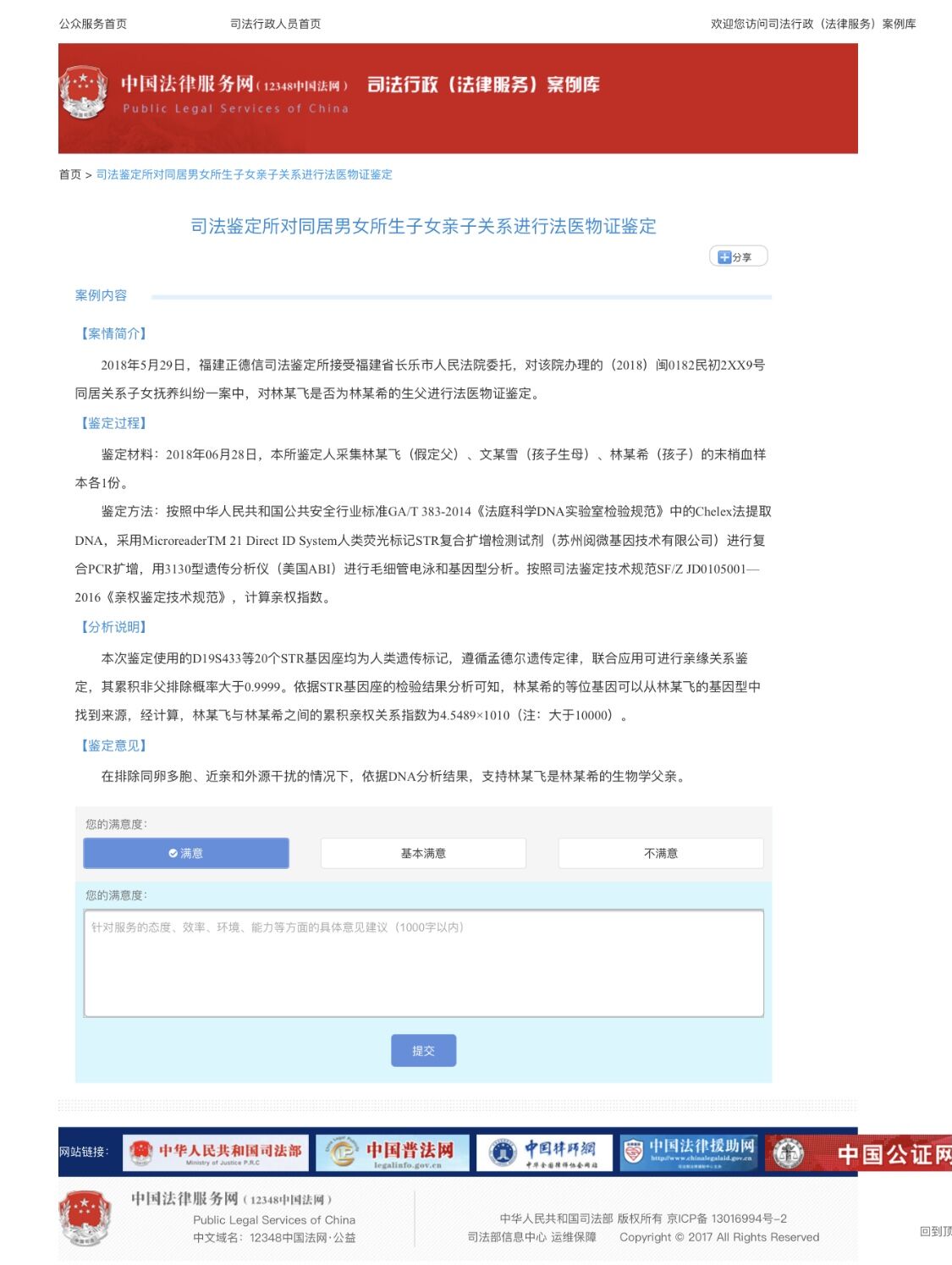Viewport: 952px width, 1265px height.
Task: Select the 基本满意 satisfaction option
Action: pos(423,853)
